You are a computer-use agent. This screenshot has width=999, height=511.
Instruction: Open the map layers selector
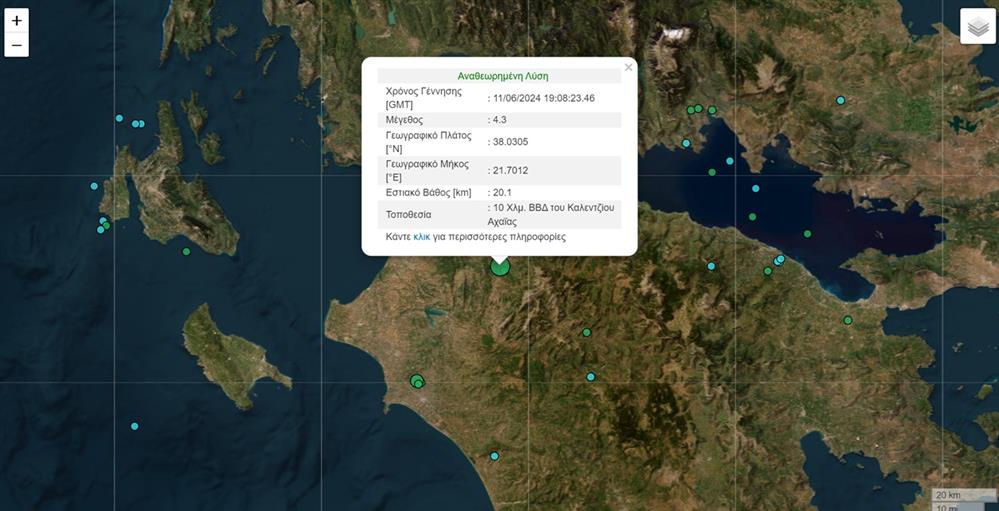click(977, 27)
